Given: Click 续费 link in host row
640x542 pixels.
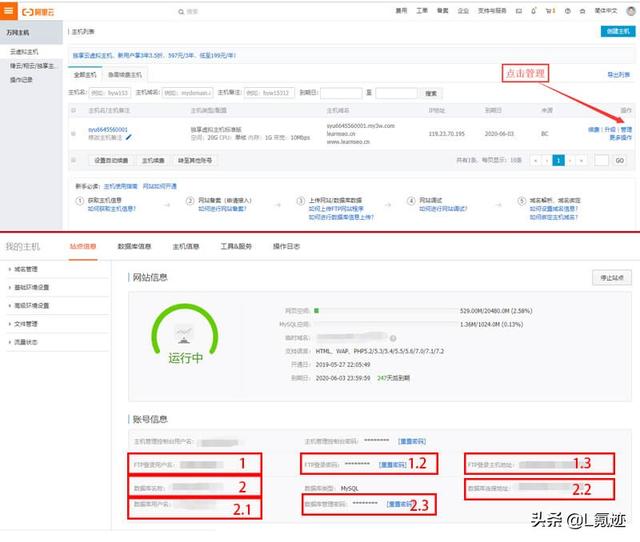Looking at the screenshot, I should point(593,129).
